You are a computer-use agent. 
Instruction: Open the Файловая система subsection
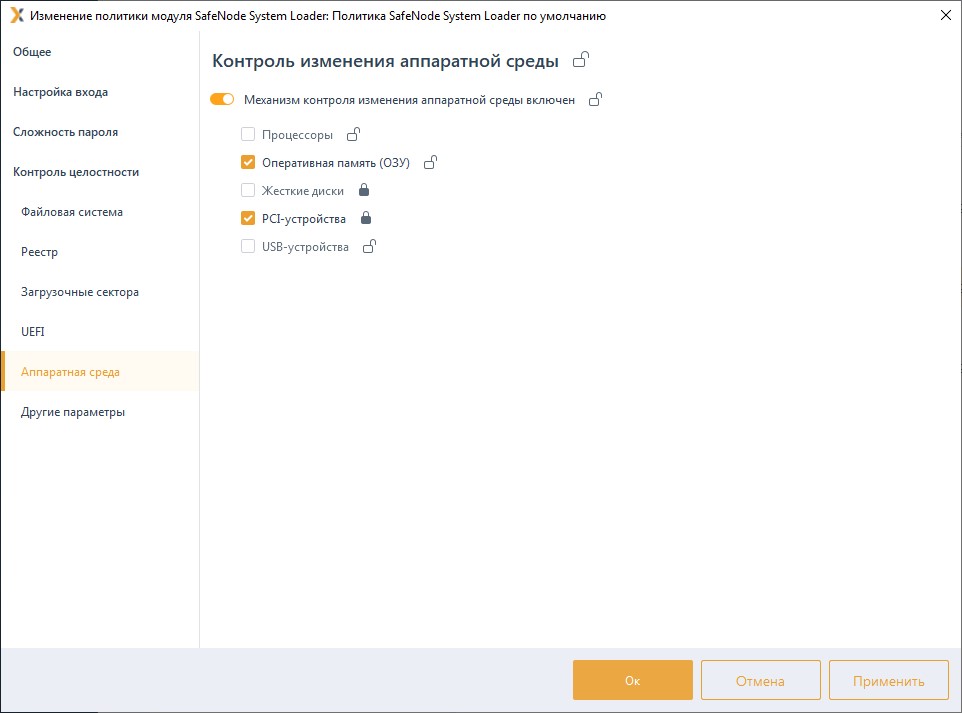(x=99, y=212)
